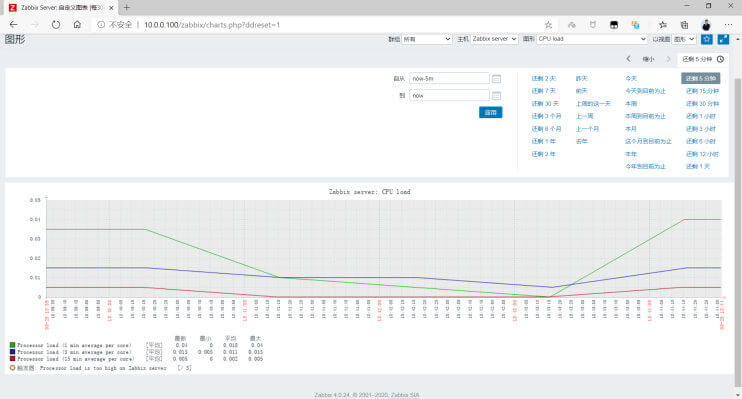Image resolution: width=742 pixels, height=399 pixels.
Task: Go to browser home page
Action: click(x=77, y=25)
